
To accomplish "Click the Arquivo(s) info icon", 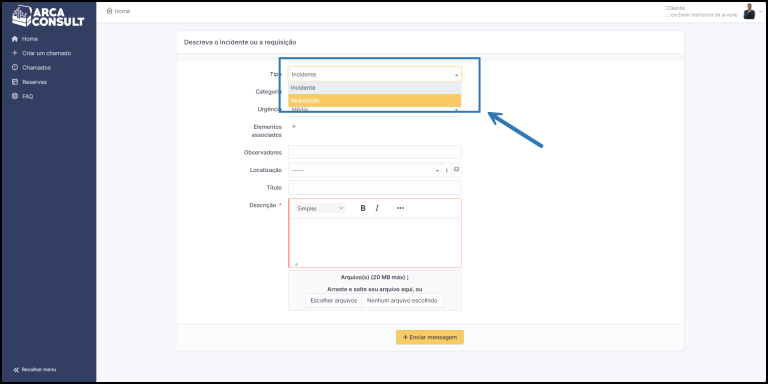I will pyautogui.click(x=408, y=277).
